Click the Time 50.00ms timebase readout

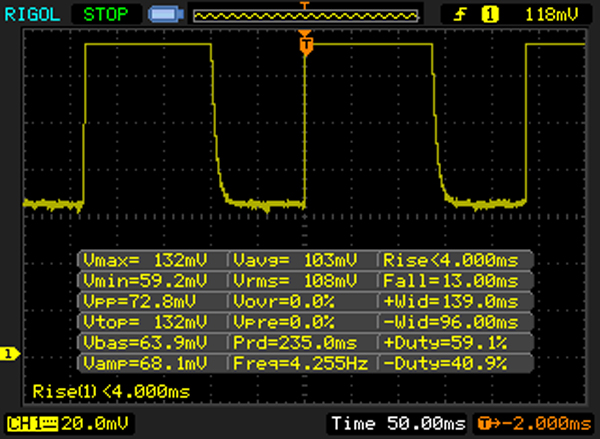[398, 424]
